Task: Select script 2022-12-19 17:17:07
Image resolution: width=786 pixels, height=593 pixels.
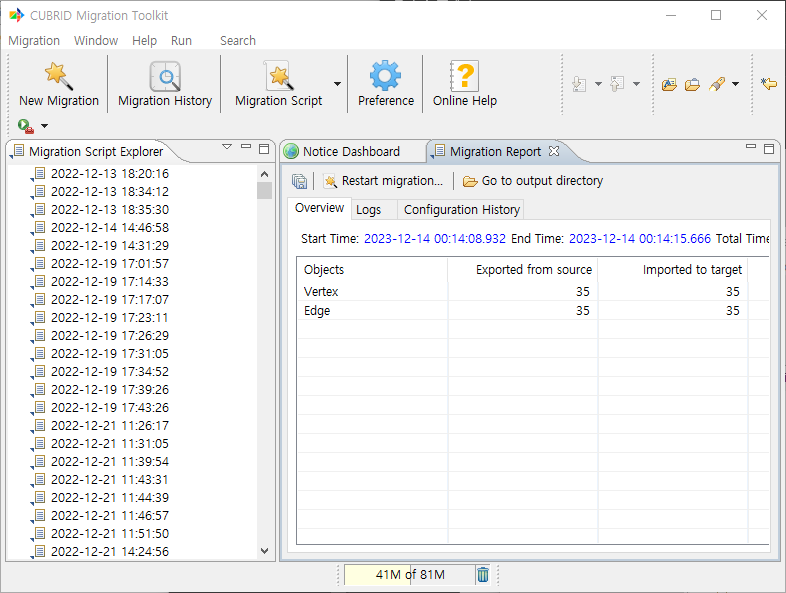Action: [x=110, y=300]
